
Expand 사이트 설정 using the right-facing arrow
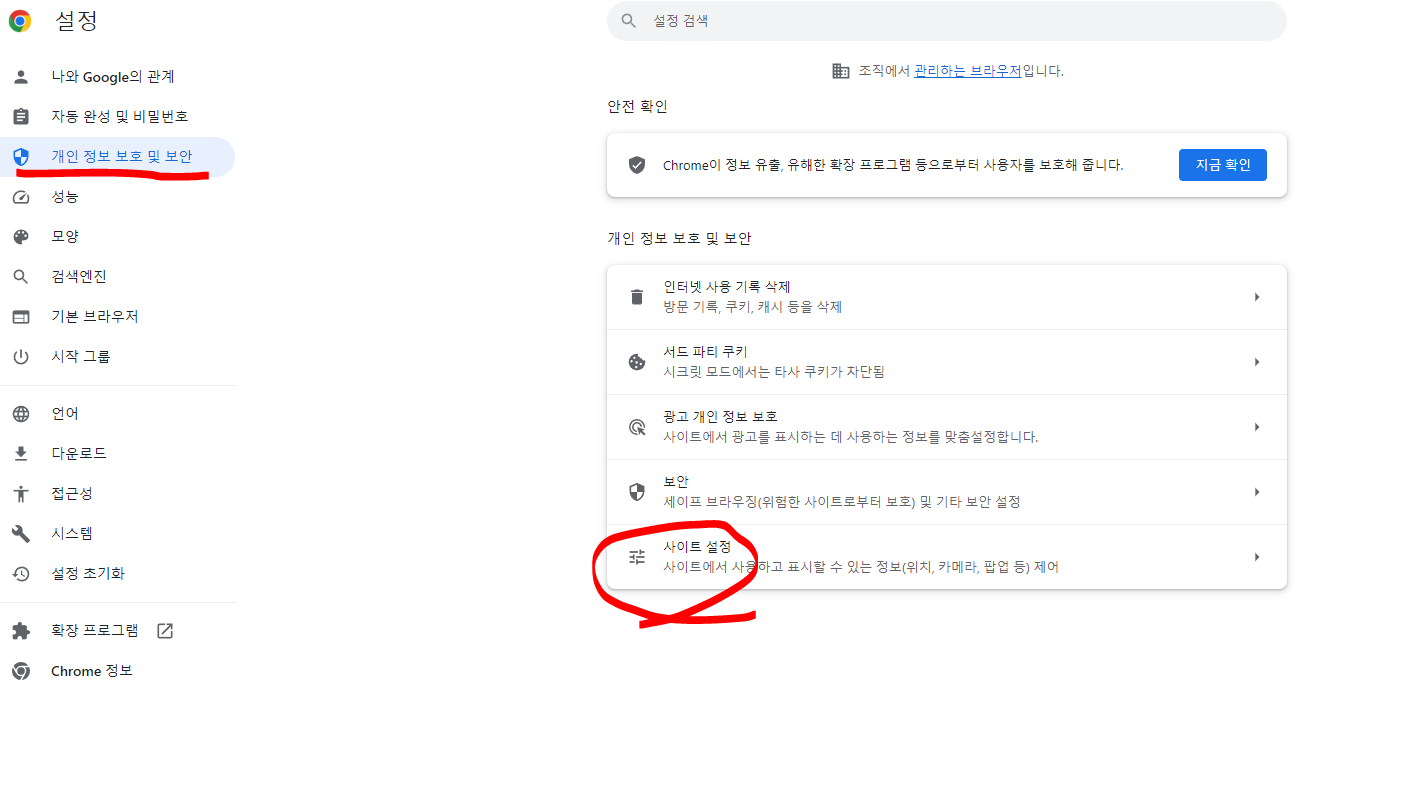click(x=1257, y=556)
